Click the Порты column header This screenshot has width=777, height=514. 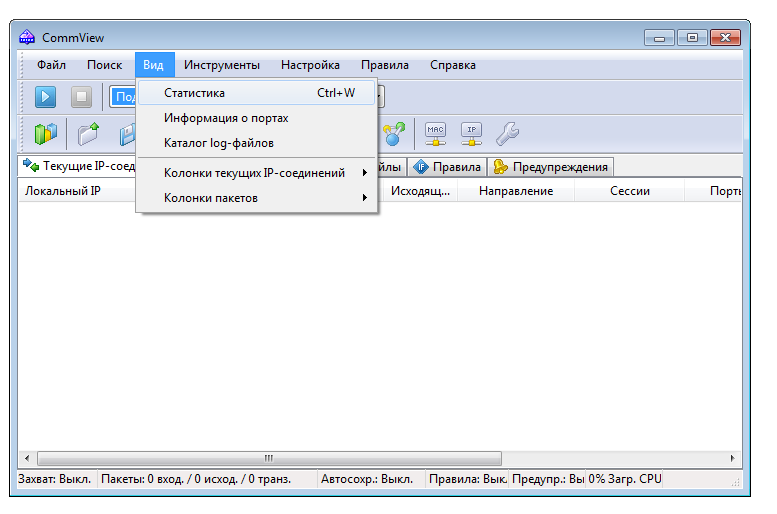point(714,191)
